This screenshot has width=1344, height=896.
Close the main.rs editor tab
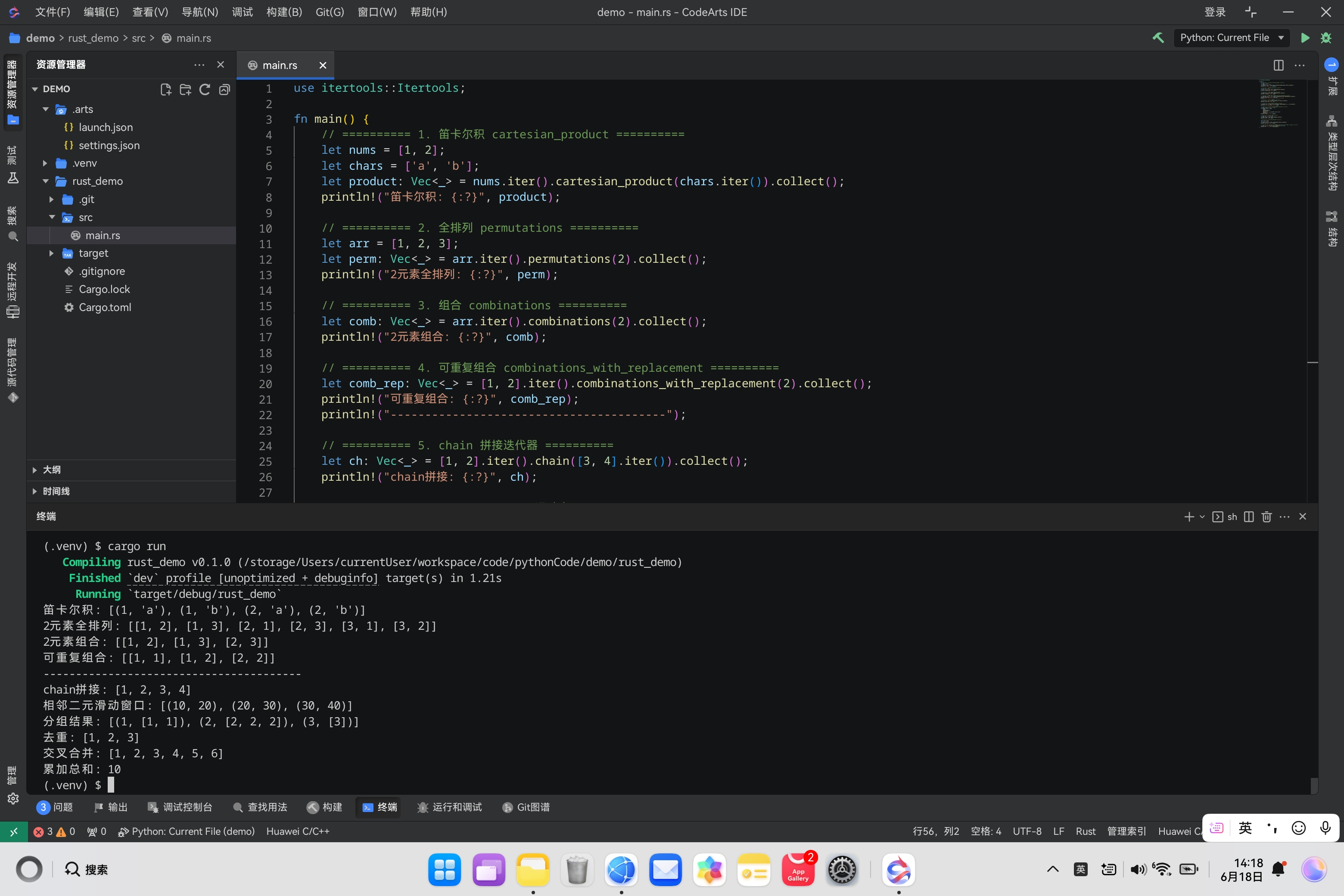coord(323,65)
